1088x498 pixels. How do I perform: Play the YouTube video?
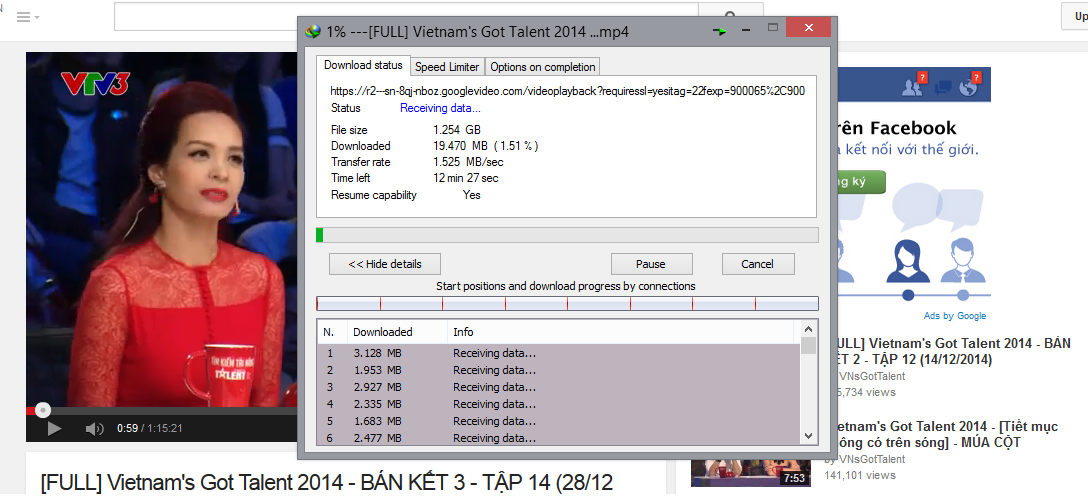coord(54,429)
